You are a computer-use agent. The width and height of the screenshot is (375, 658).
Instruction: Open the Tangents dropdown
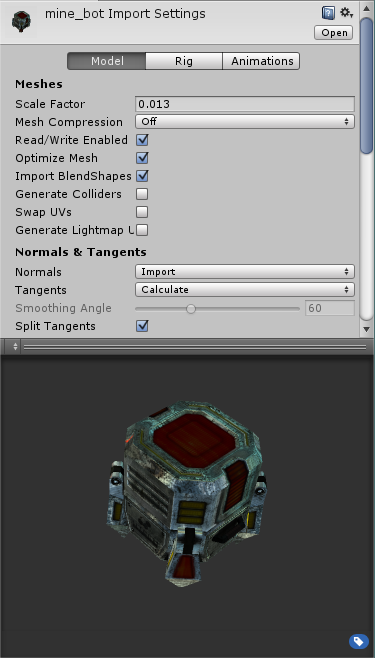tap(245, 290)
